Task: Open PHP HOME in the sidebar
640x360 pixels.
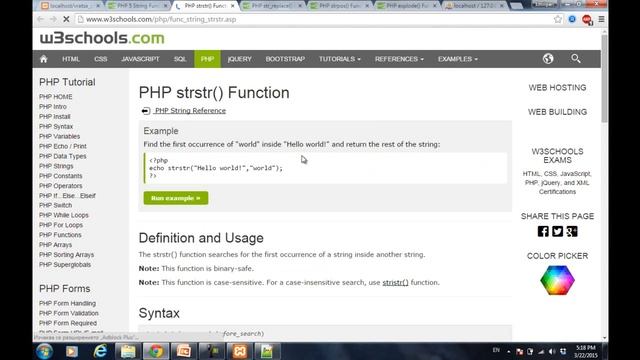Action: click(x=56, y=97)
